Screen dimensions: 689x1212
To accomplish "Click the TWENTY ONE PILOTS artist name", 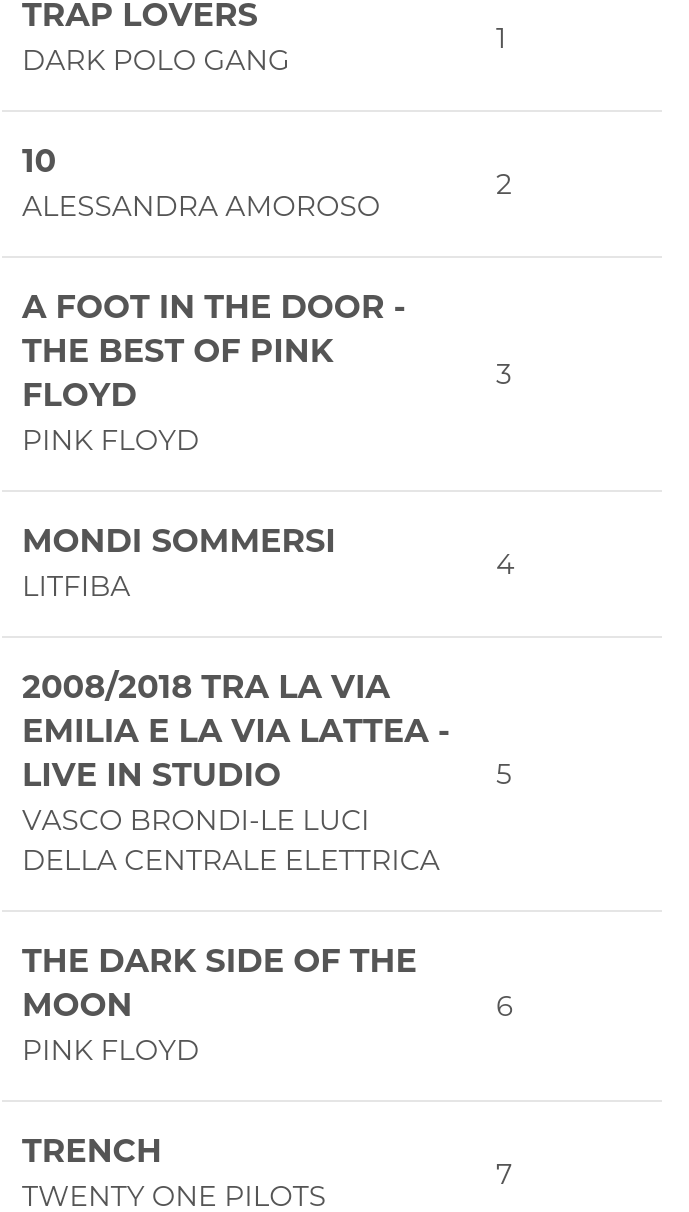I will click(x=173, y=1196).
